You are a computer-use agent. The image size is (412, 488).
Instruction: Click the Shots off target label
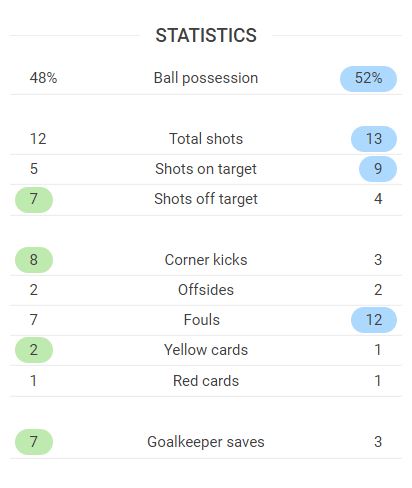(x=206, y=199)
